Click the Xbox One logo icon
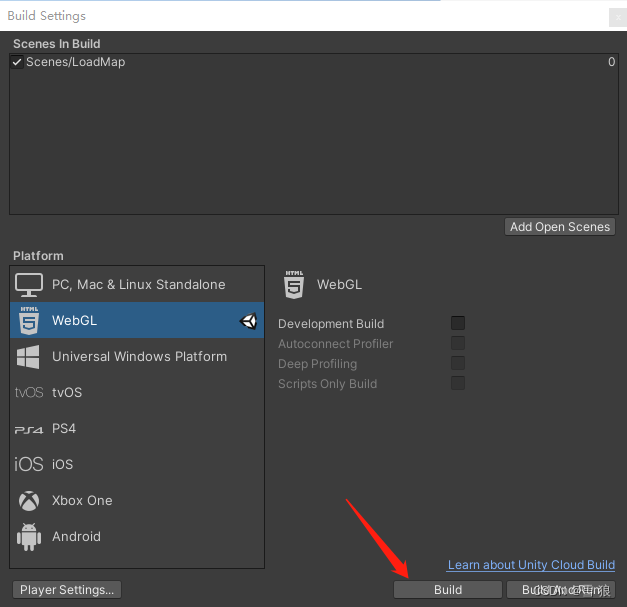 pyautogui.click(x=29, y=501)
